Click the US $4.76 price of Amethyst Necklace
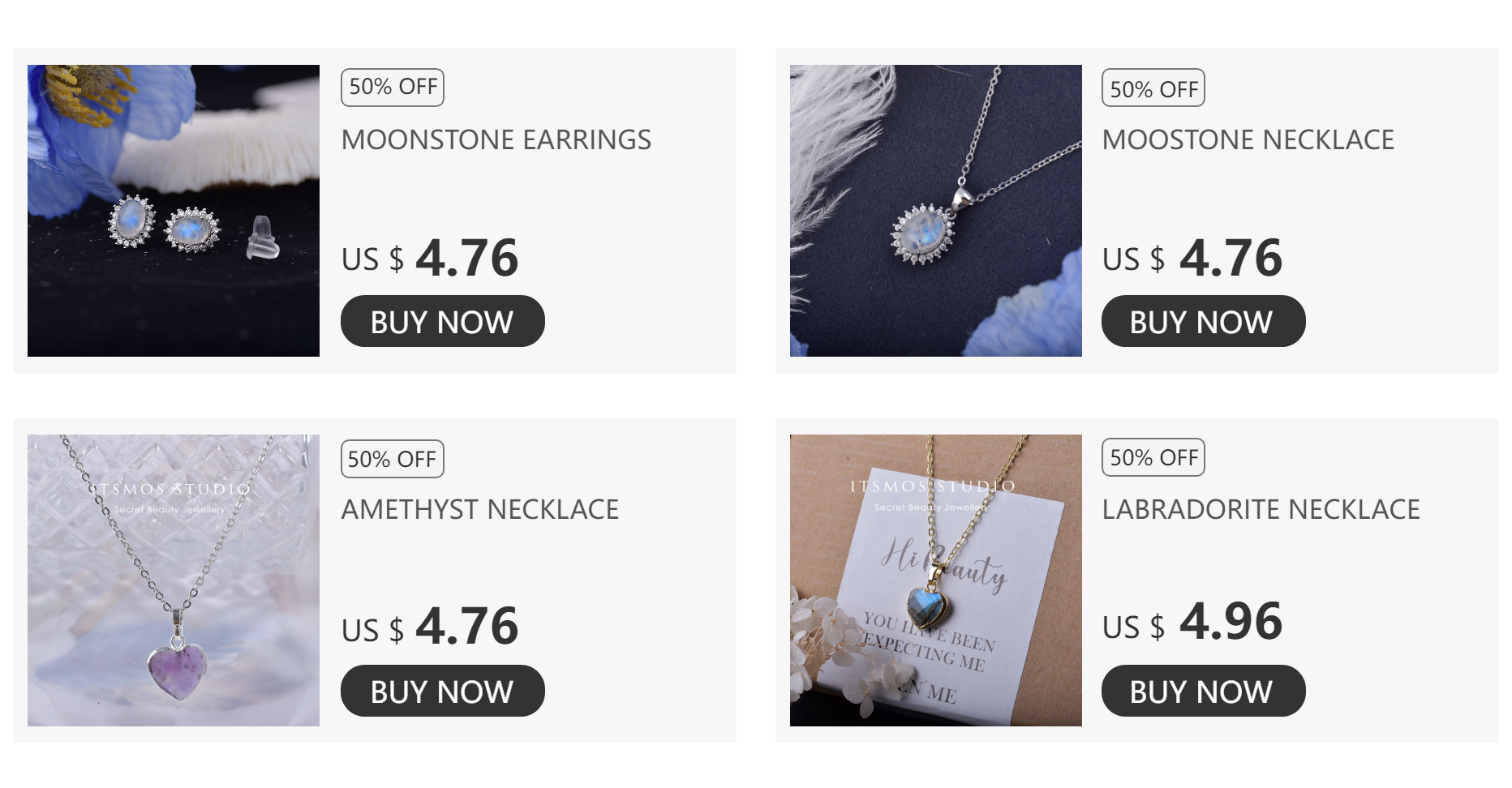Image resolution: width=1512 pixels, height=788 pixels. coord(430,627)
